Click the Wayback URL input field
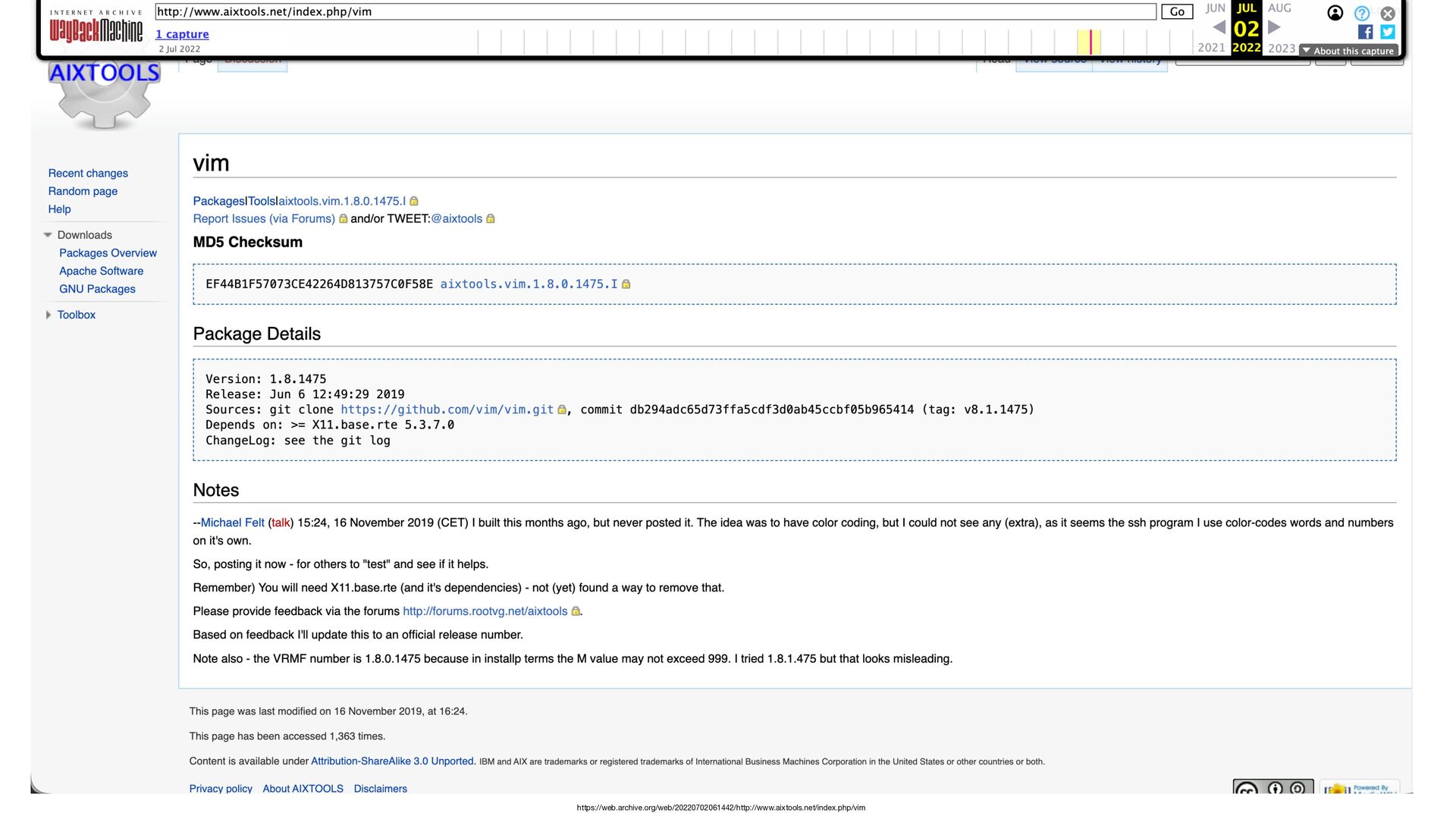 click(655, 12)
